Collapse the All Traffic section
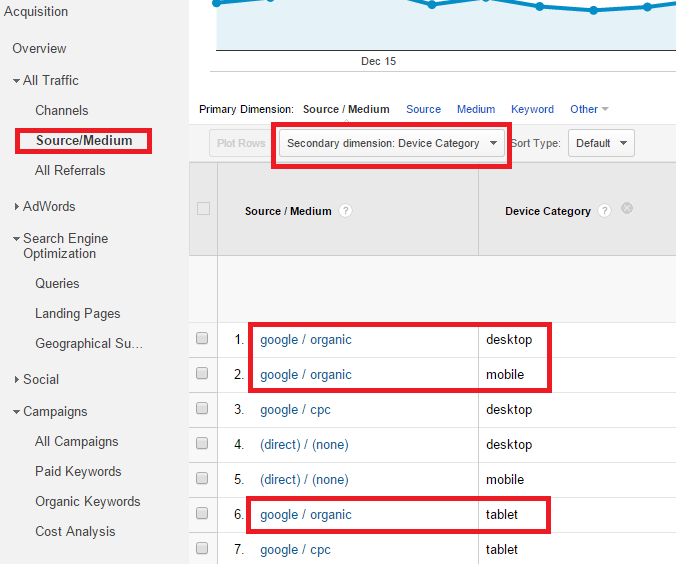676x564 pixels. point(16,81)
